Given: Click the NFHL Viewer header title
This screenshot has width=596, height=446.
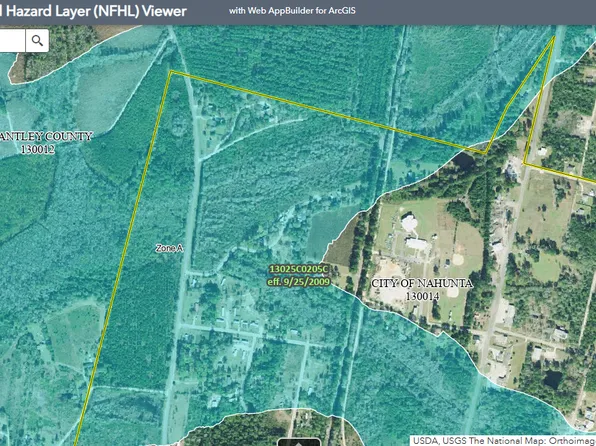Looking at the screenshot, I should [x=93, y=11].
